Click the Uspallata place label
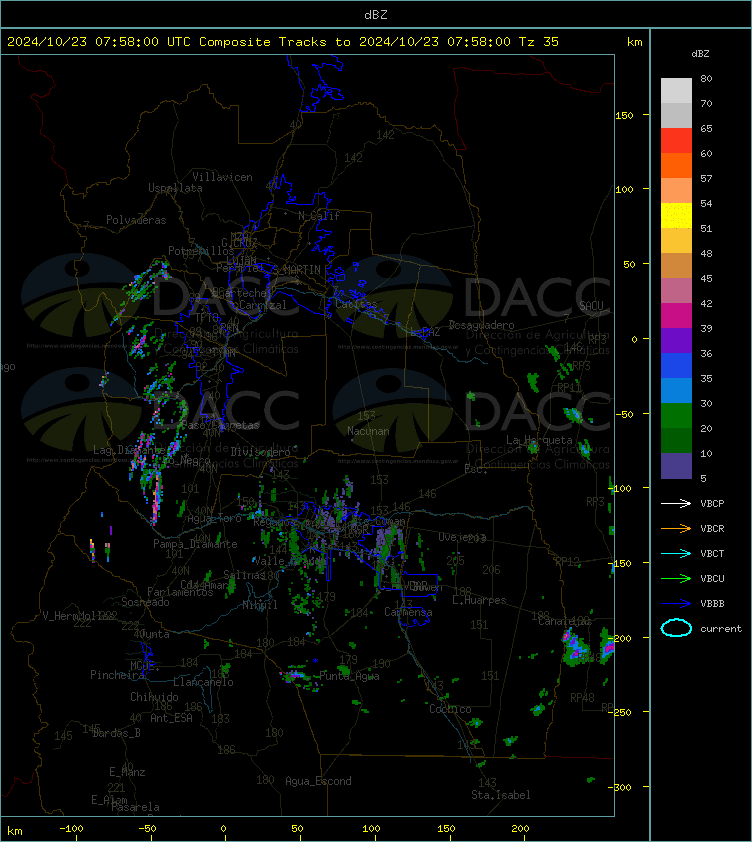The image size is (752, 842). [176, 188]
